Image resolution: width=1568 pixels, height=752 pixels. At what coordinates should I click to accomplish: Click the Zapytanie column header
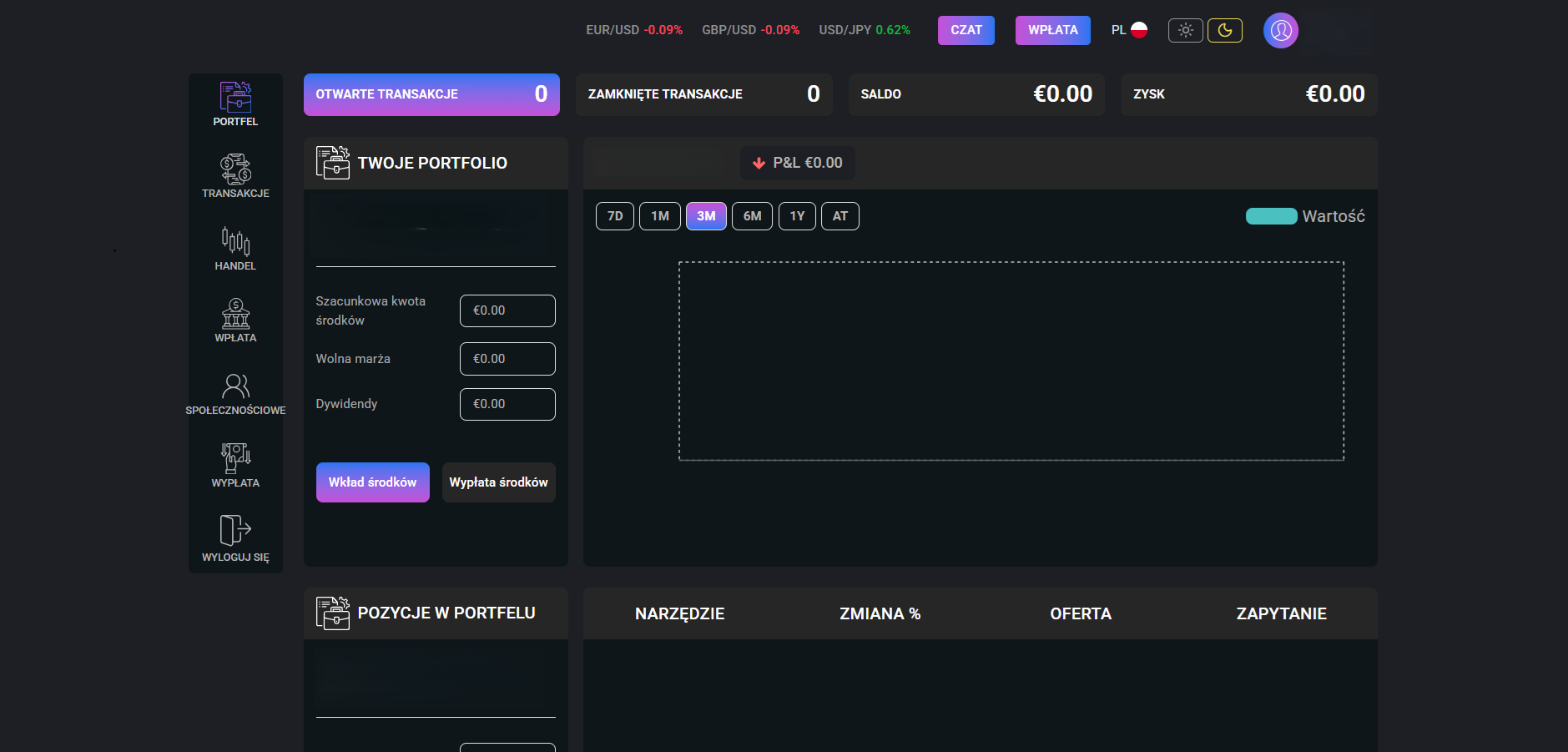click(x=1282, y=614)
